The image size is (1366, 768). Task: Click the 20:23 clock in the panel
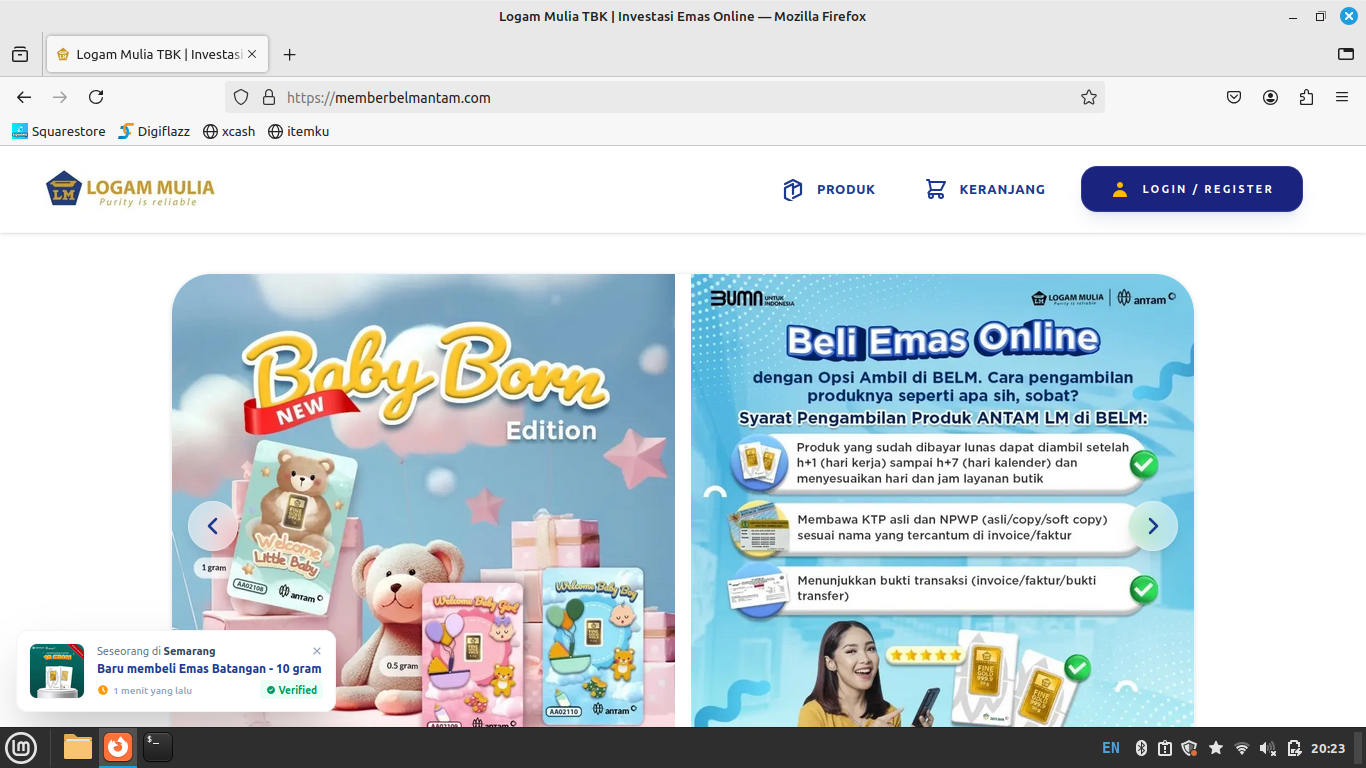point(1328,748)
